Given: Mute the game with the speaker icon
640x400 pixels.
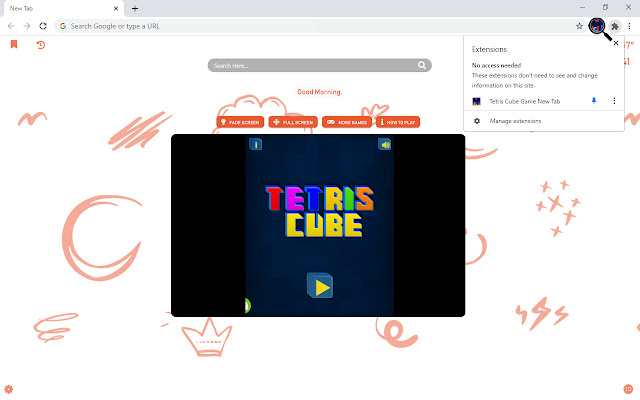Looking at the screenshot, I should tap(384, 144).
